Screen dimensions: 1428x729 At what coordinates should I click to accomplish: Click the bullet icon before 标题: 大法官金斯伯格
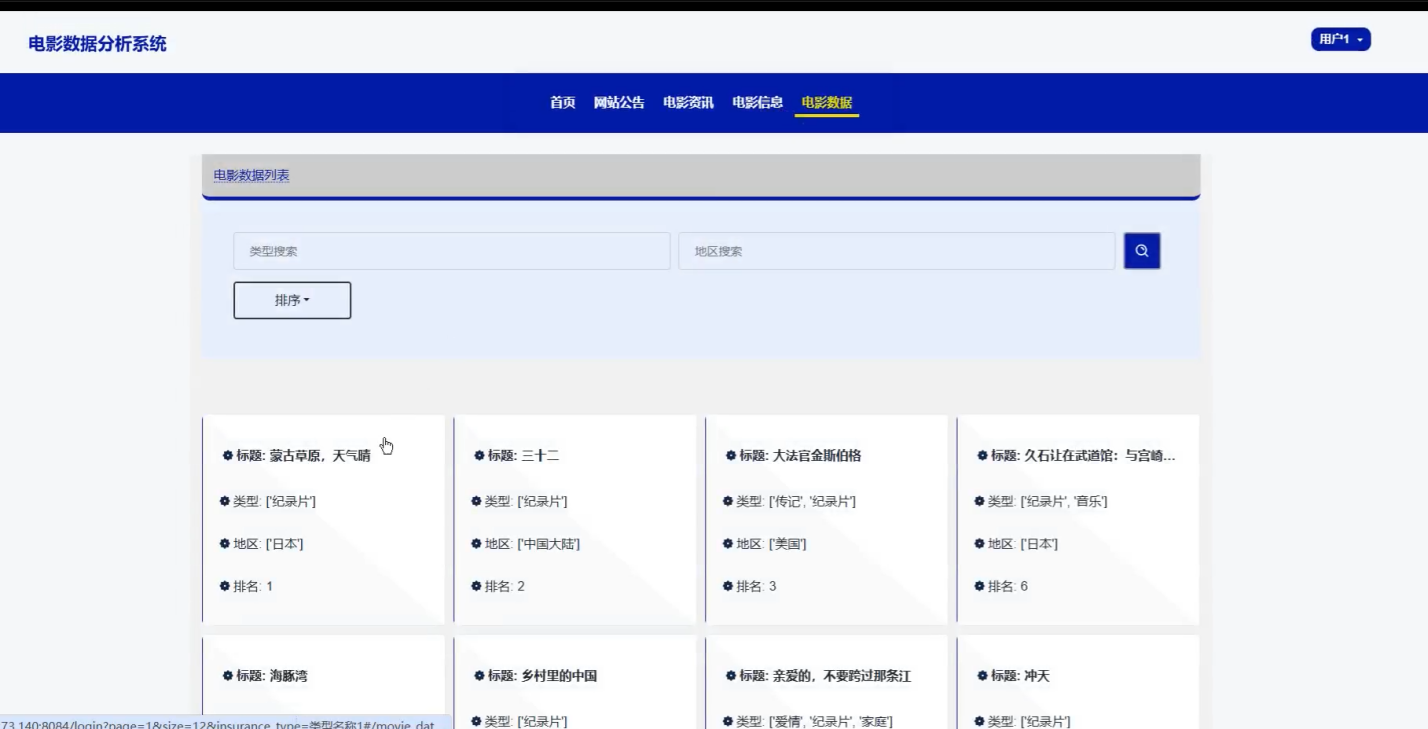click(731, 455)
